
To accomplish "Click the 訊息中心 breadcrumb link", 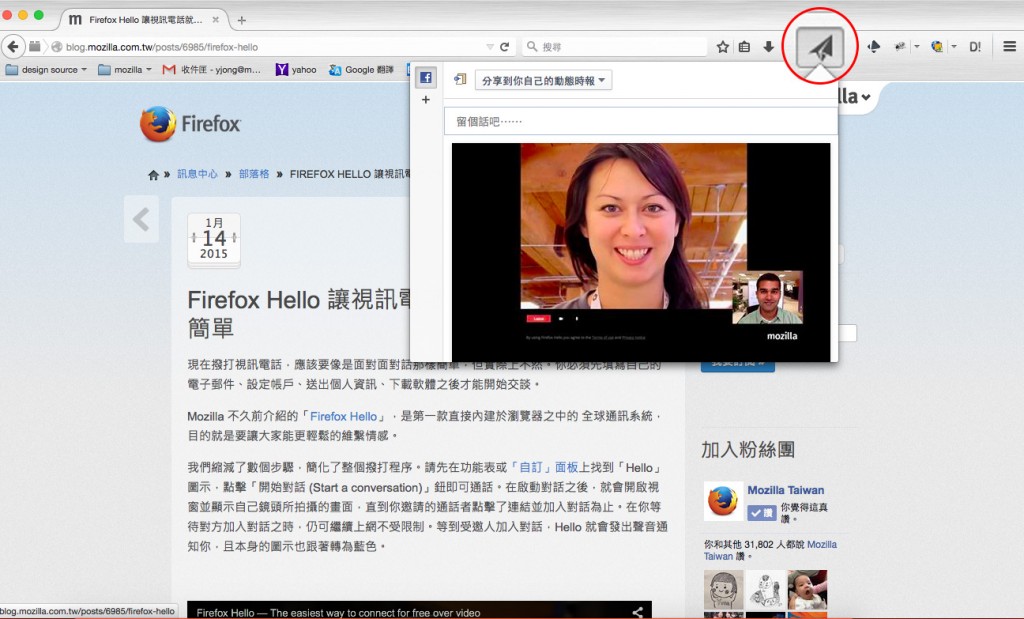I will (x=197, y=174).
